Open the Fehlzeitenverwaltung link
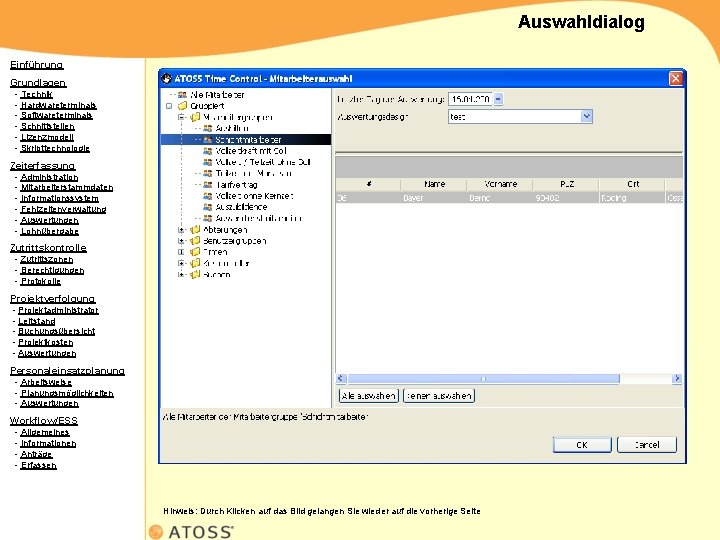720x540 pixels. click(63, 209)
